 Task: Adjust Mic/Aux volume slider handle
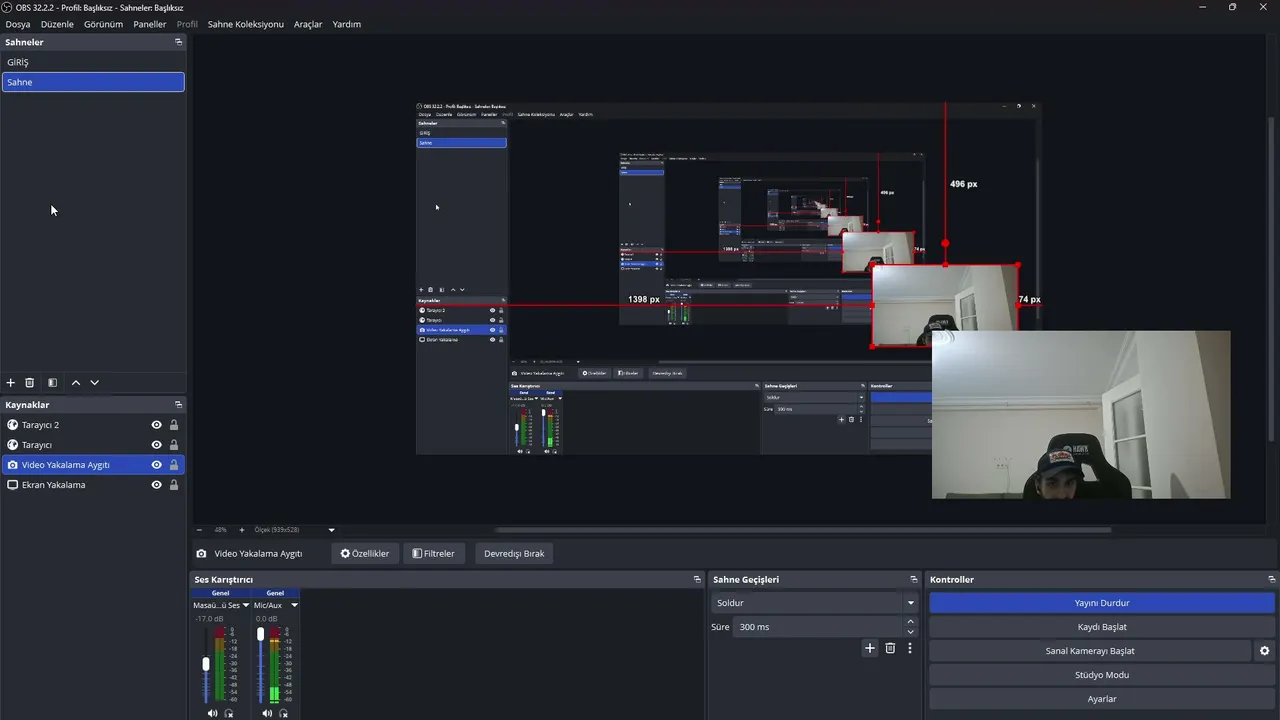pos(261,634)
